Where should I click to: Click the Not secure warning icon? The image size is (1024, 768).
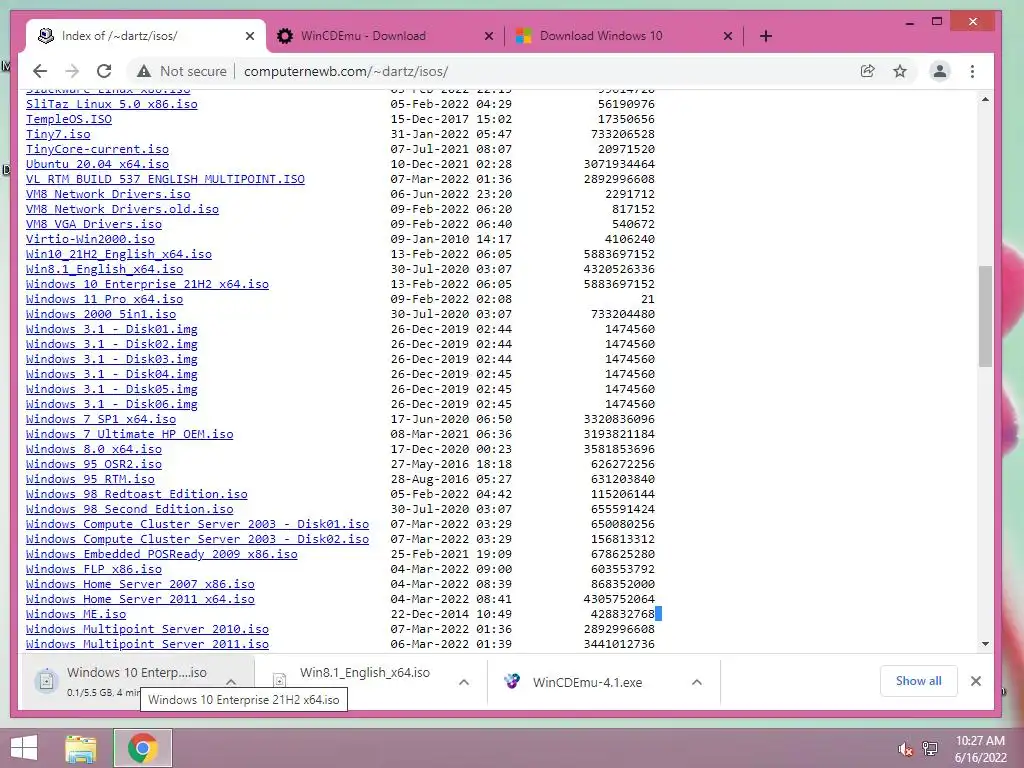144,71
